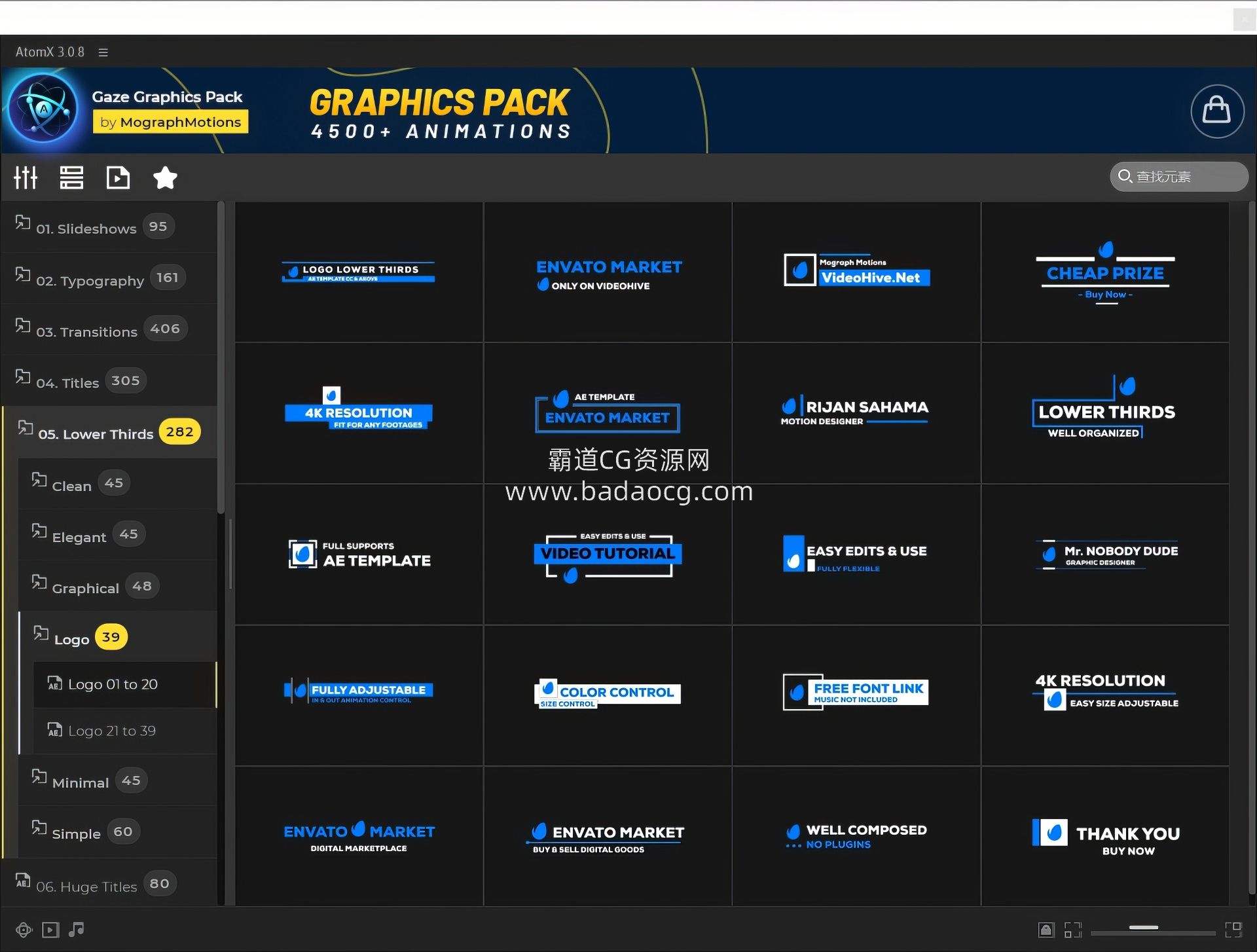Open the Graphical subfolder
The height and width of the screenshot is (952, 1257).
click(118, 587)
